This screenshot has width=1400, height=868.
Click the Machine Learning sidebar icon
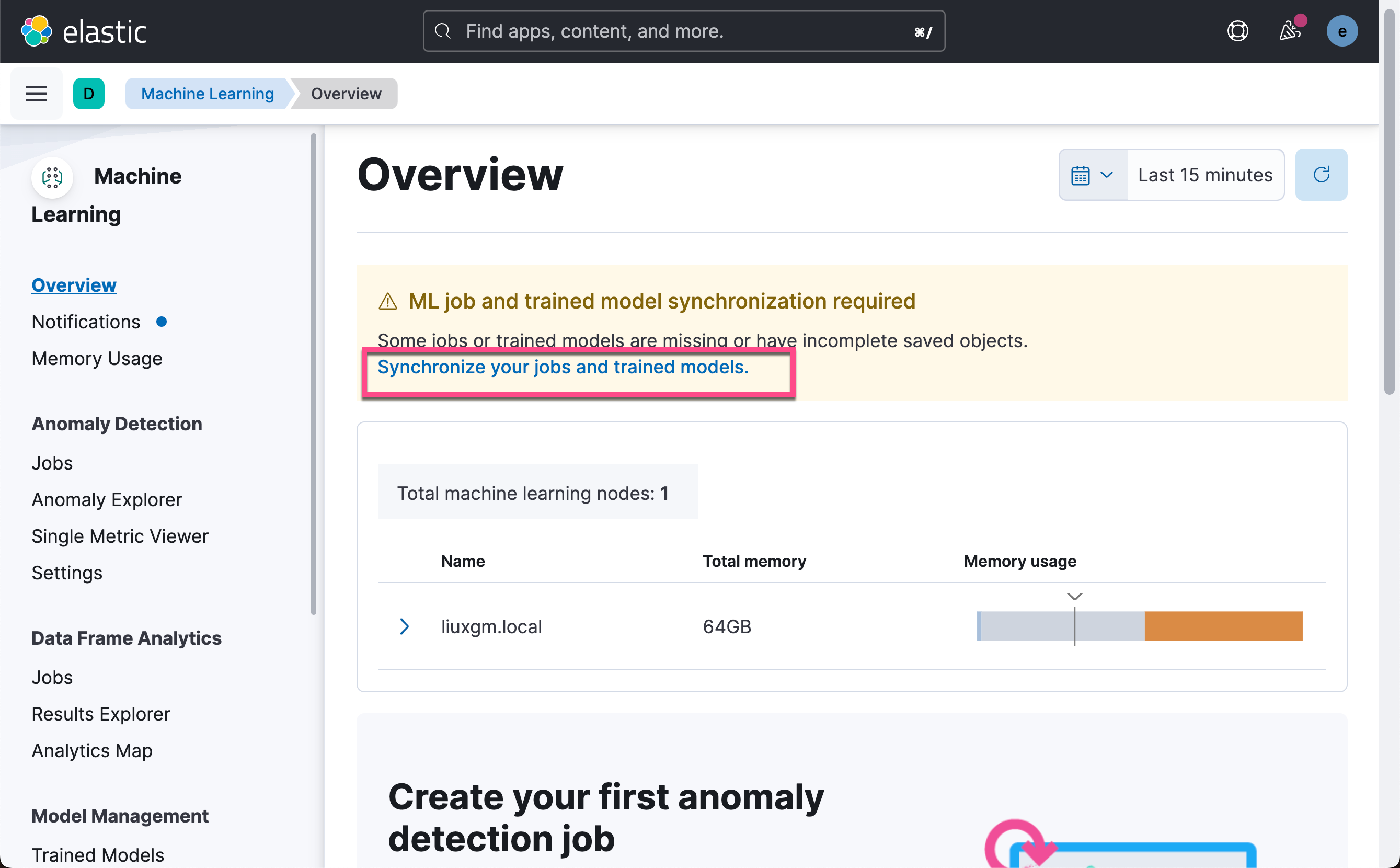click(x=52, y=177)
